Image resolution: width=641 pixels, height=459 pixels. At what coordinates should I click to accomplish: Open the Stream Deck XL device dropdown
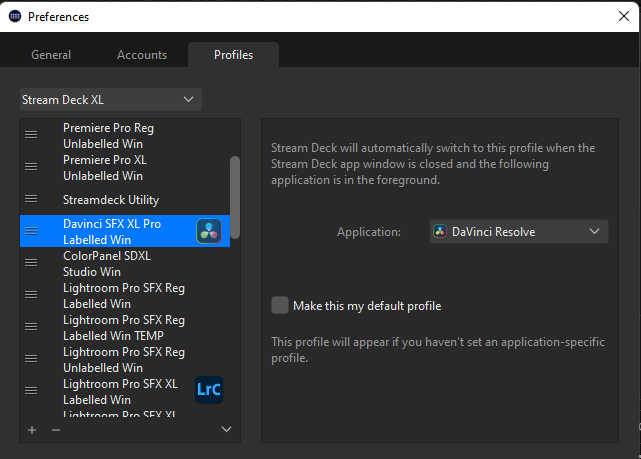tap(110, 99)
